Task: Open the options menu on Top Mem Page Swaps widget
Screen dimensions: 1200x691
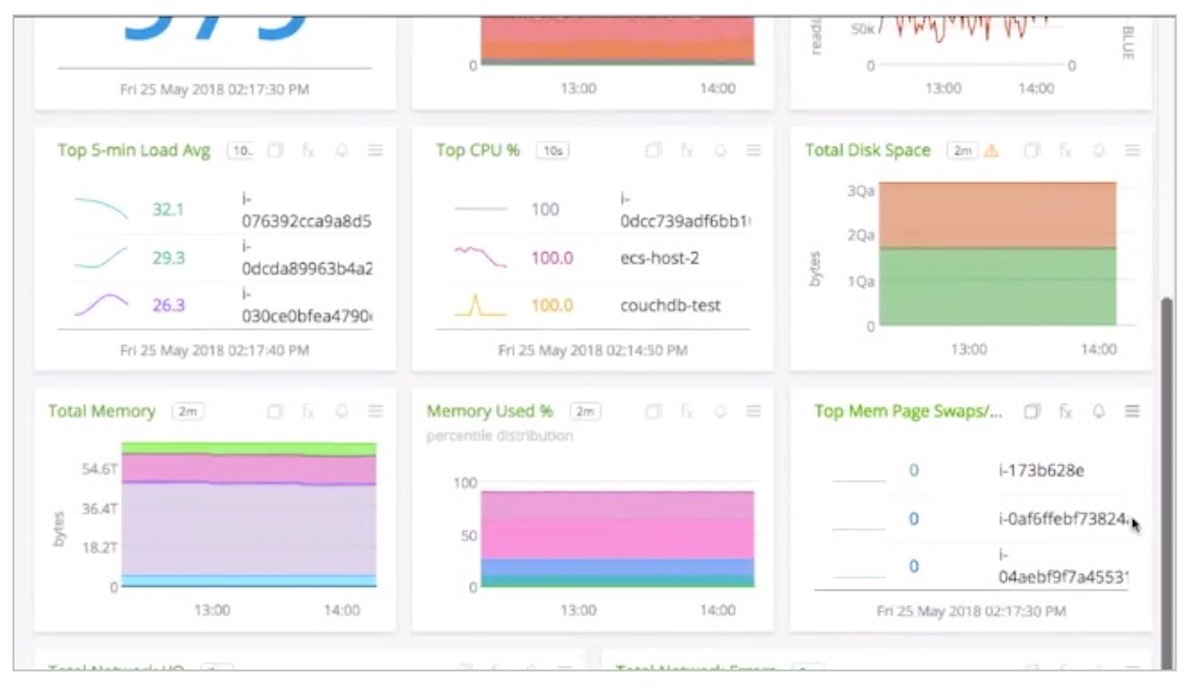Action: point(1132,410)
